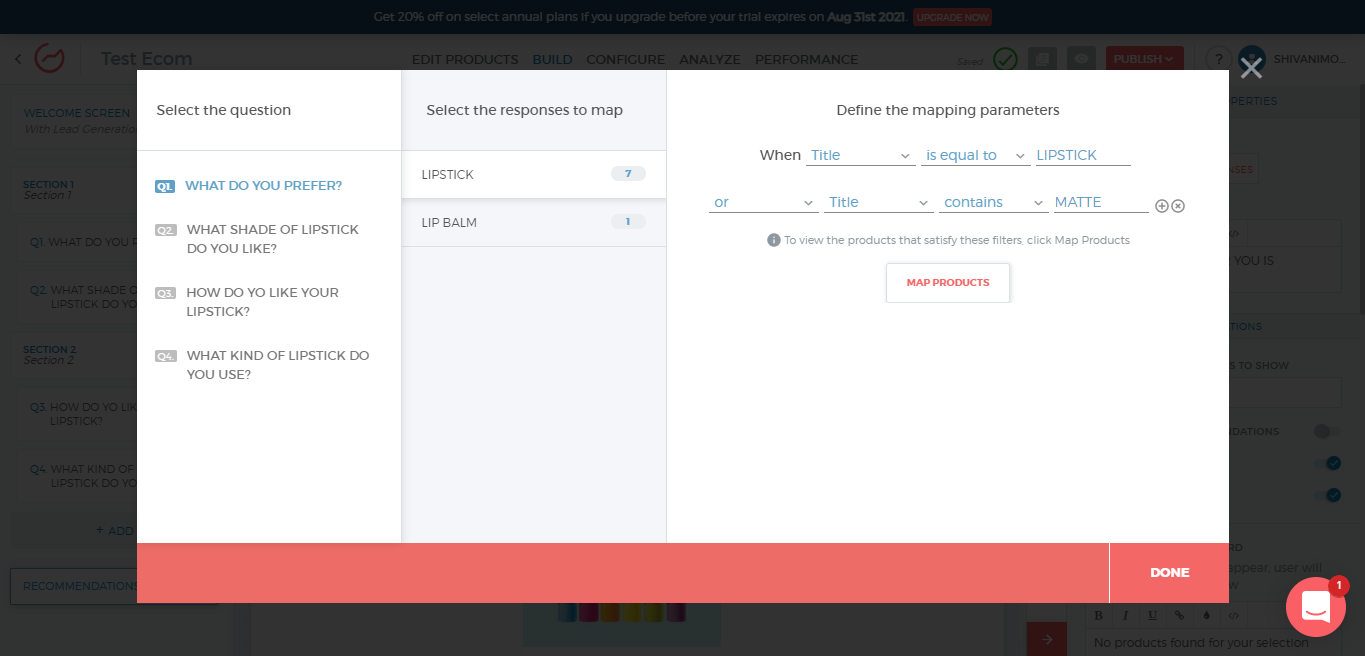Click the app logo in header

(49, 59)
